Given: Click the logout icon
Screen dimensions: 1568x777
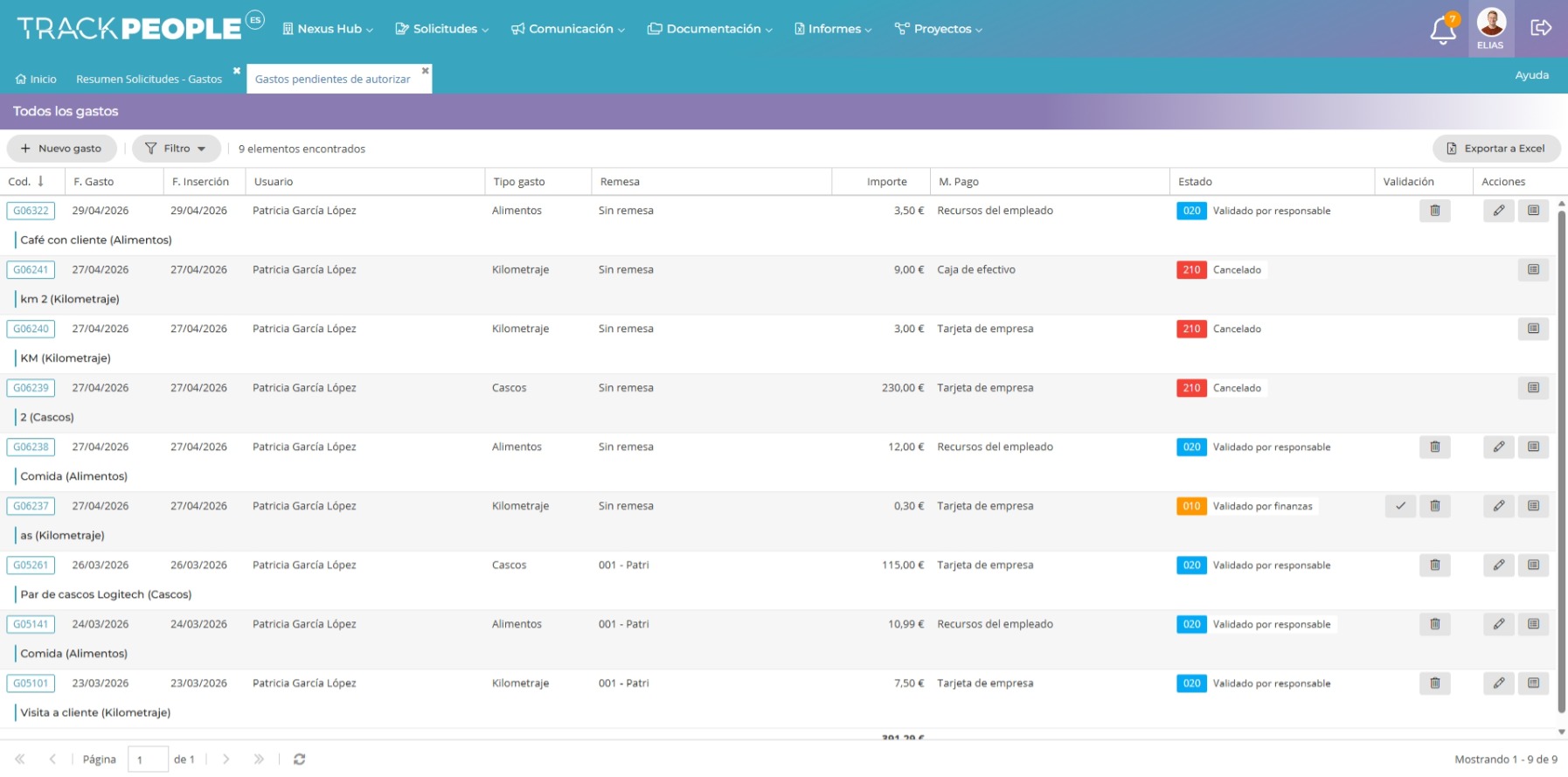Looking at the screenshot, I should 1541,28.
